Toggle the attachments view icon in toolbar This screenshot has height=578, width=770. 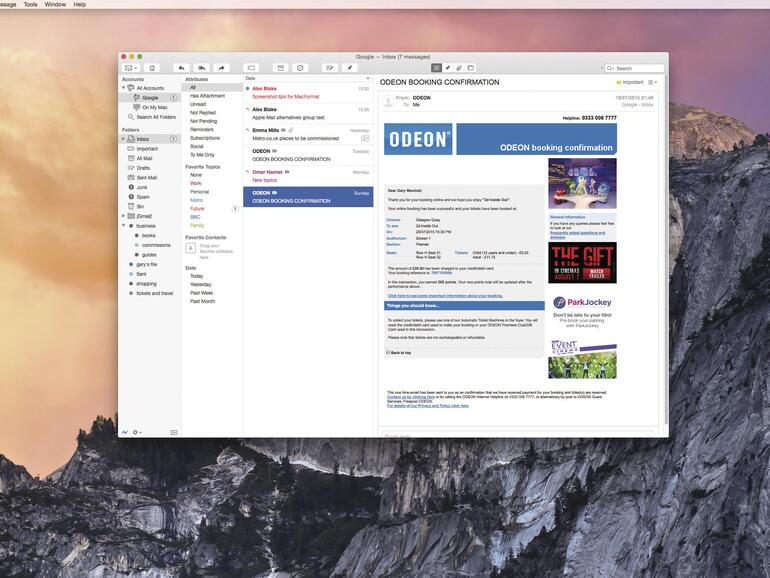click(x=459, y=68)
